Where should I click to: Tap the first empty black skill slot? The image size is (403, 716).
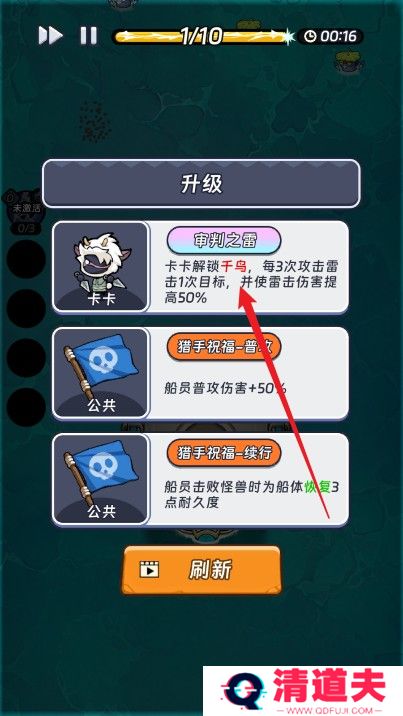26,259
